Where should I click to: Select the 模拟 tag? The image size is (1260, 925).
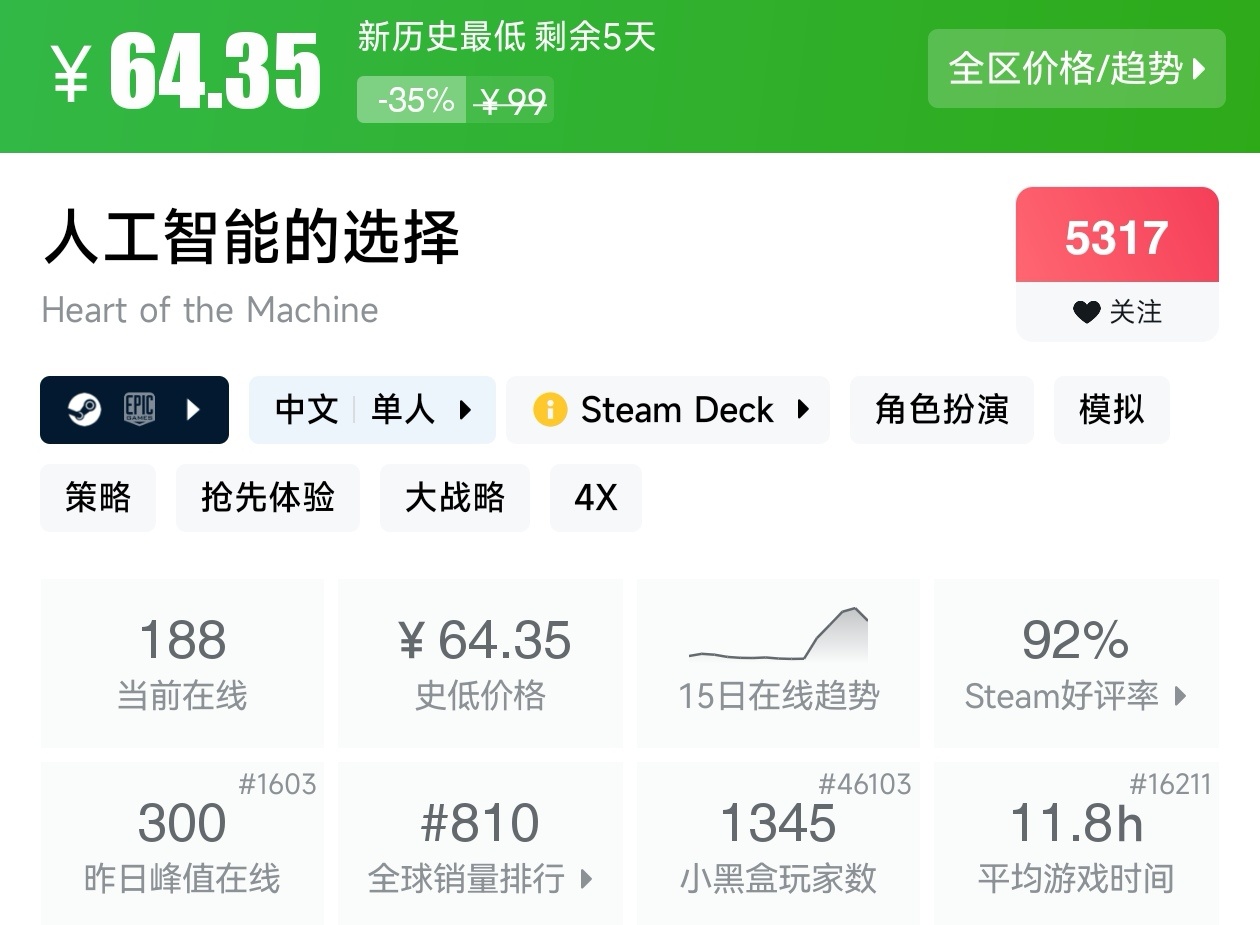click(x=1111, y=410)
